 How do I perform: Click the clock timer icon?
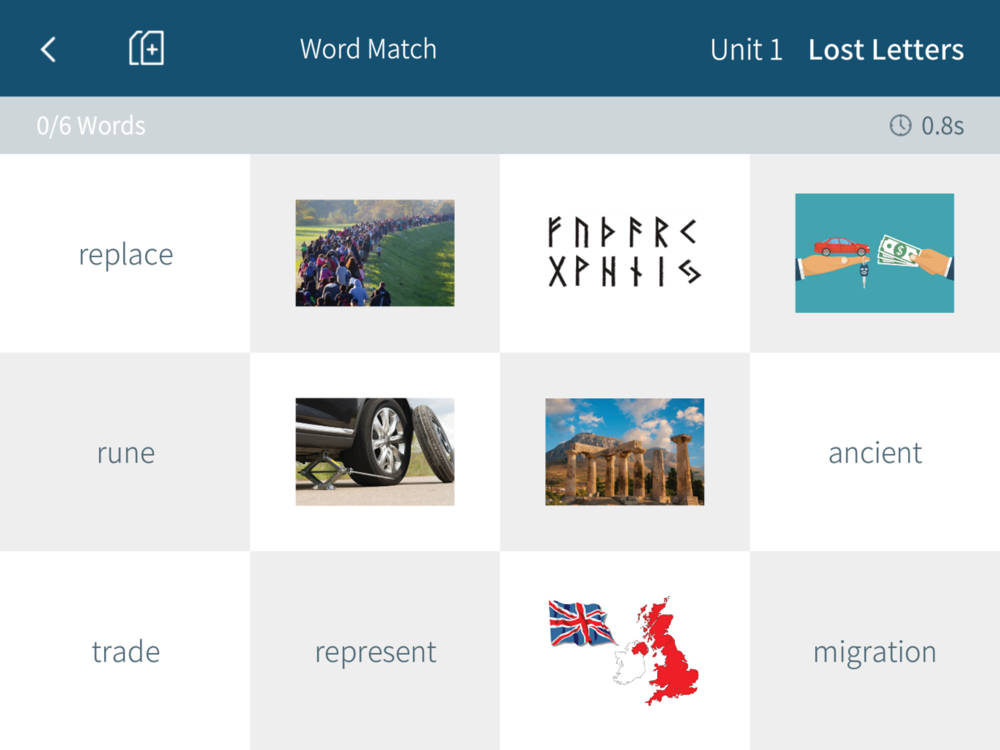pyautogui.click(x=901, y=125)
